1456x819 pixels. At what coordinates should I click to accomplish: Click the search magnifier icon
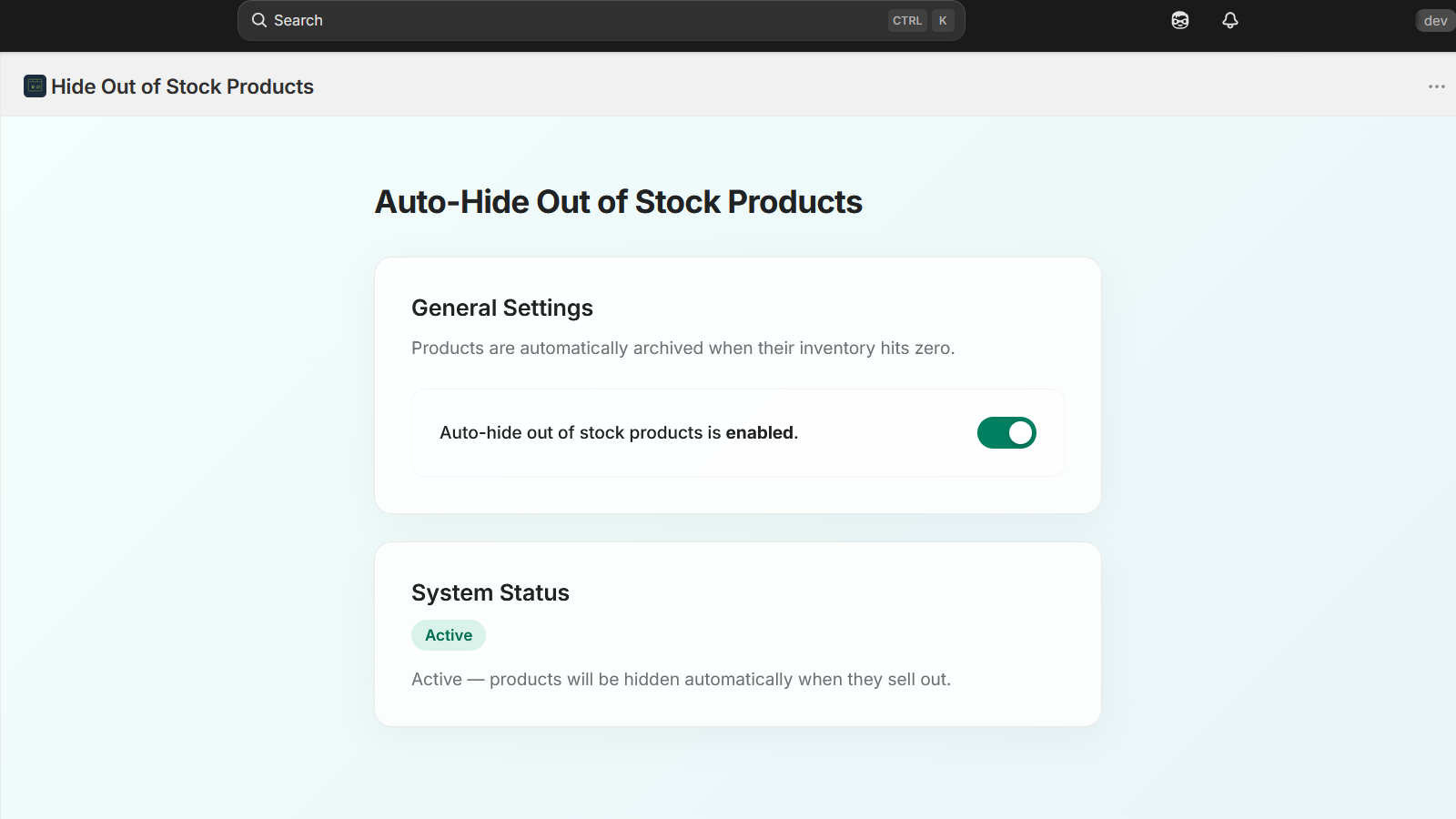tap(258, 20)
